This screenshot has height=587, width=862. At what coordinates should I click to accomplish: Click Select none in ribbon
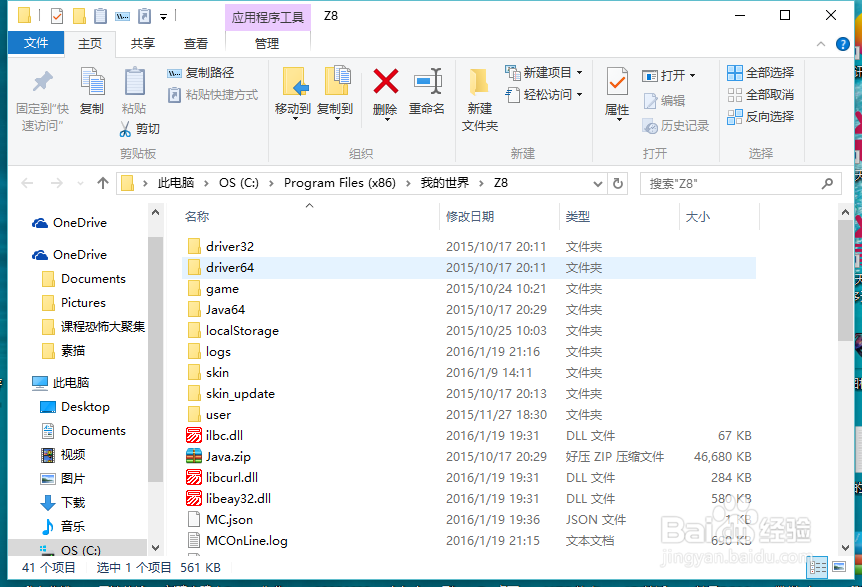[760, 95]
